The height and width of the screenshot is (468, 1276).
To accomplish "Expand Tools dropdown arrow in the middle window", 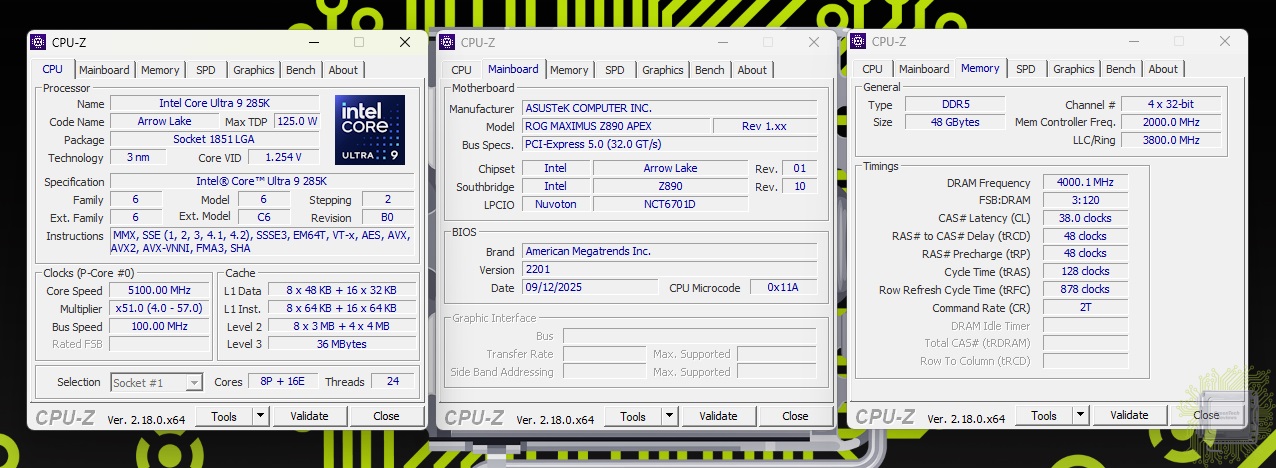I will coord(669,416).
